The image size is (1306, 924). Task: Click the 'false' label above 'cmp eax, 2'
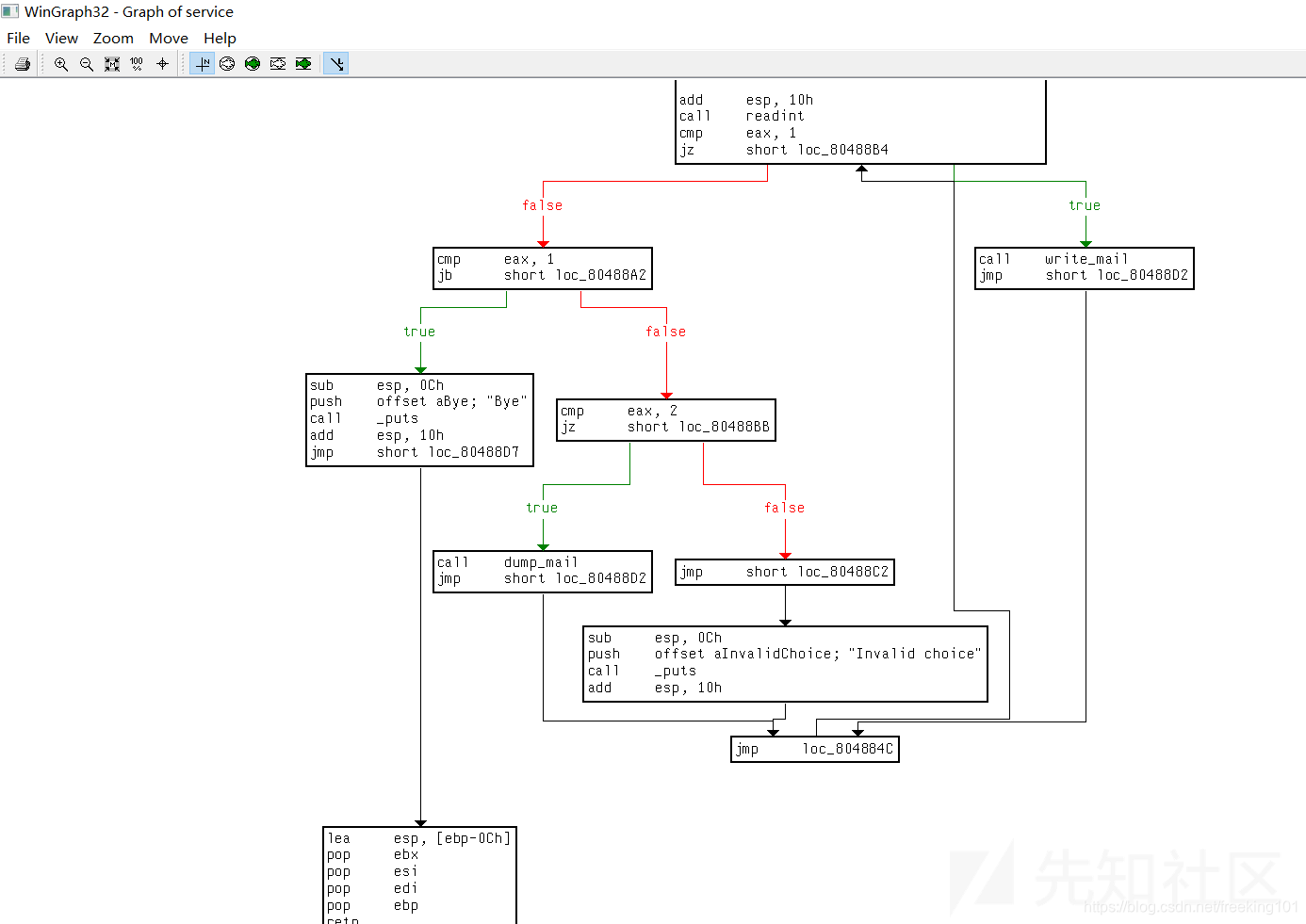click(x=666, y=332)
